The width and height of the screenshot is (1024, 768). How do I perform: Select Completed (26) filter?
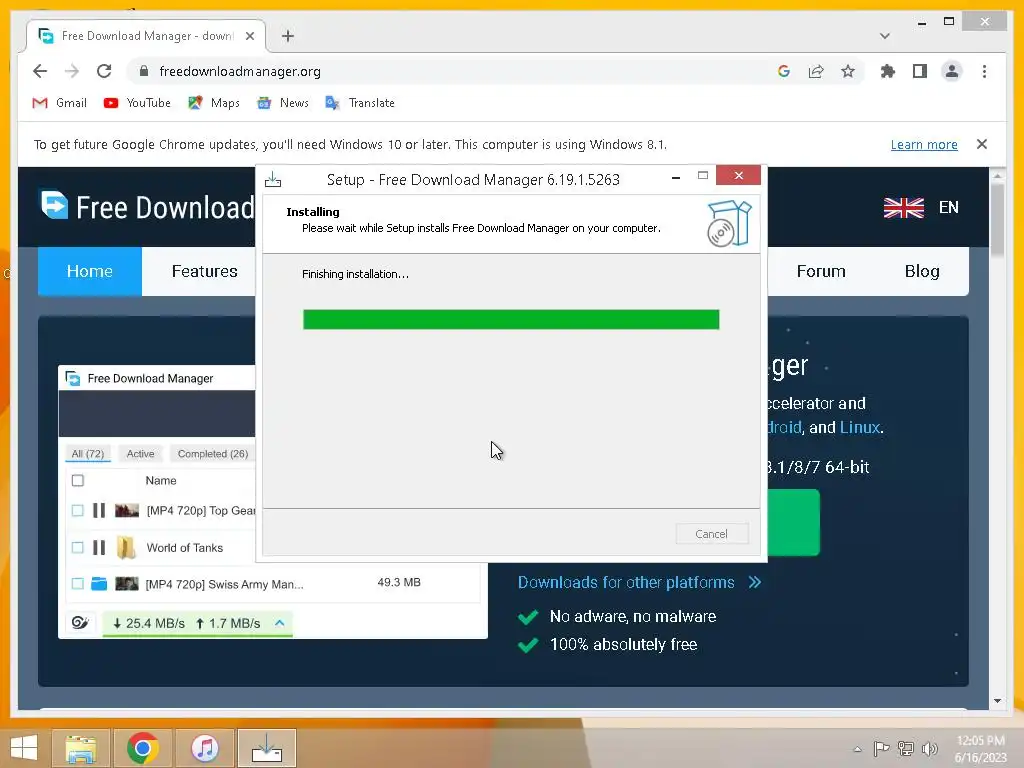212,453
